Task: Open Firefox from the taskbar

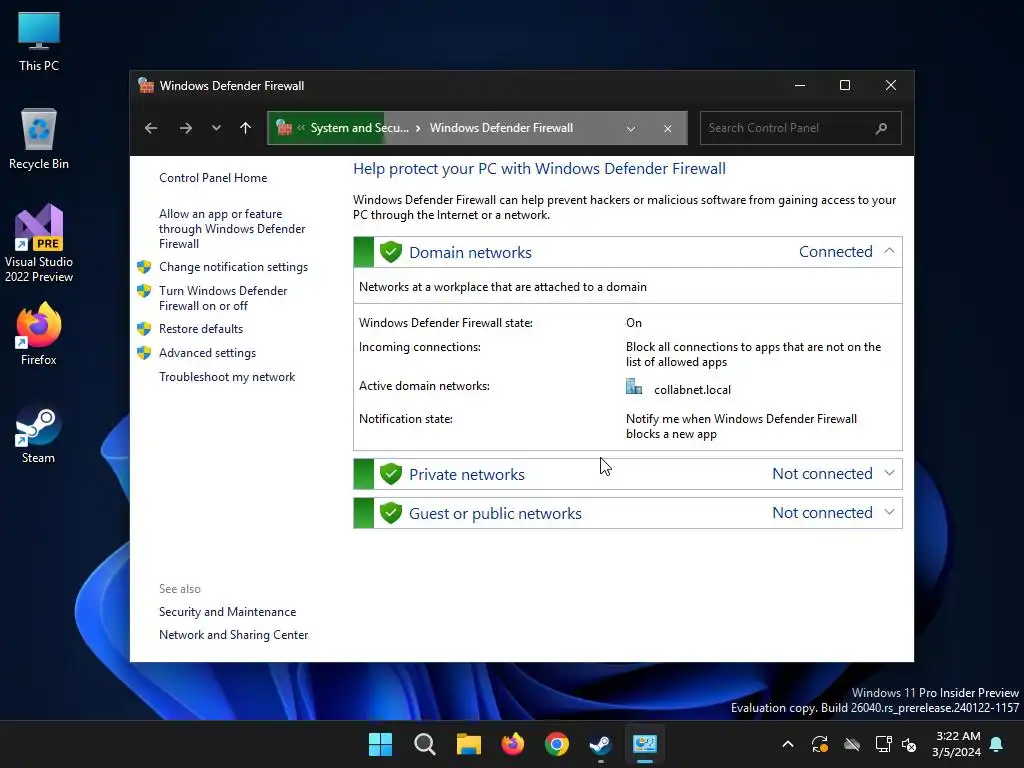Action: tap(513, 744)
